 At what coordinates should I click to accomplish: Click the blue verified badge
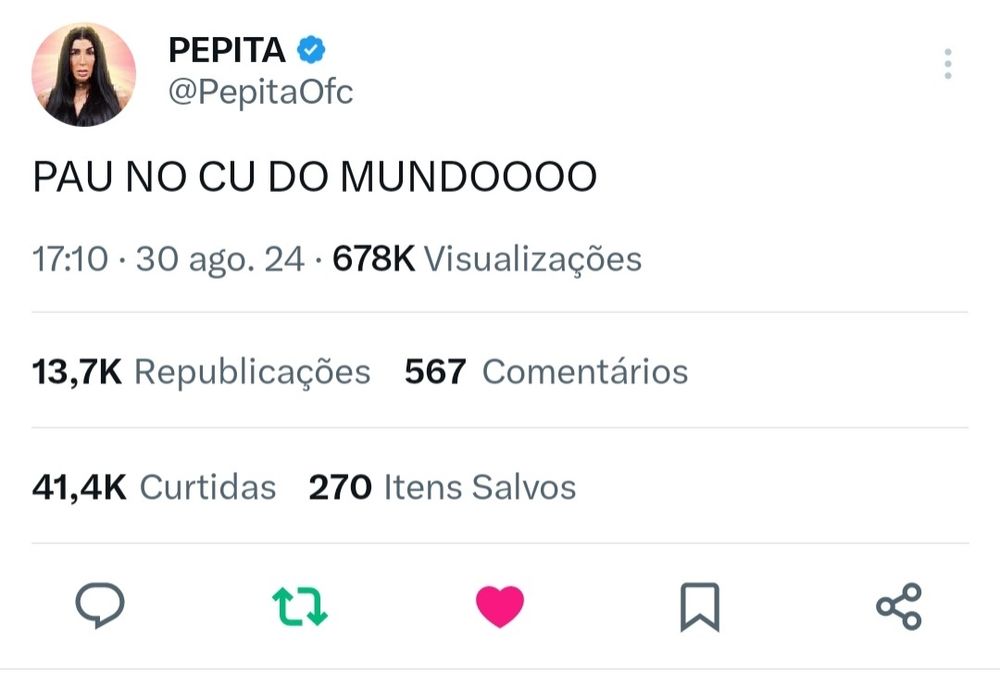(x=311, y=50)
